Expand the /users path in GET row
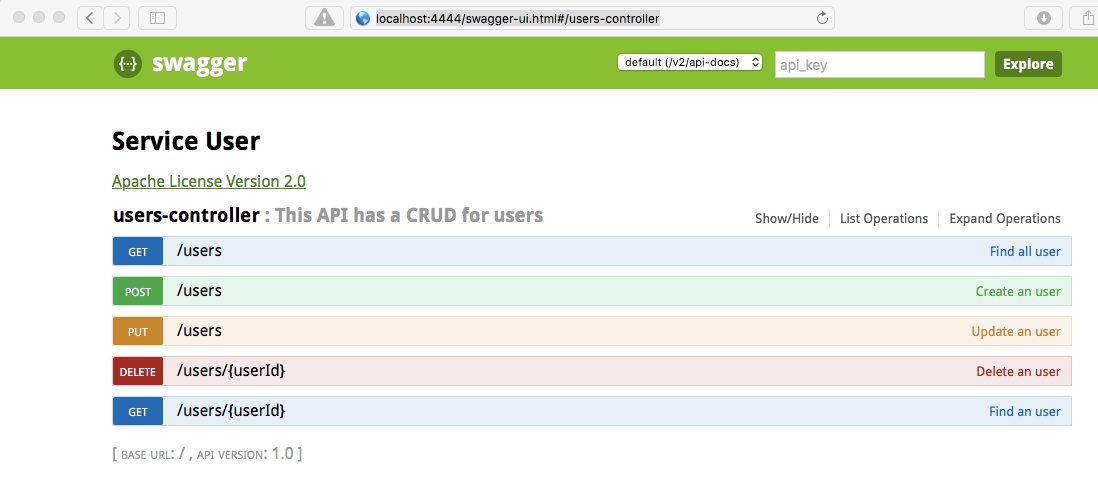Viewport: 1098px width, 501px height. 200,251
